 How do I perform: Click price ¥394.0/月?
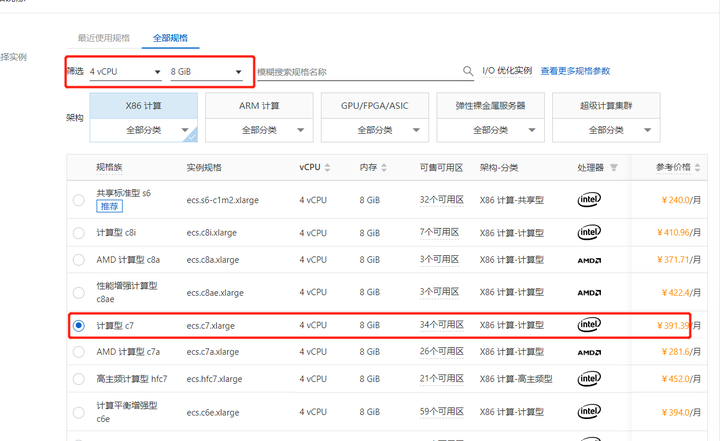click(681, 412)
